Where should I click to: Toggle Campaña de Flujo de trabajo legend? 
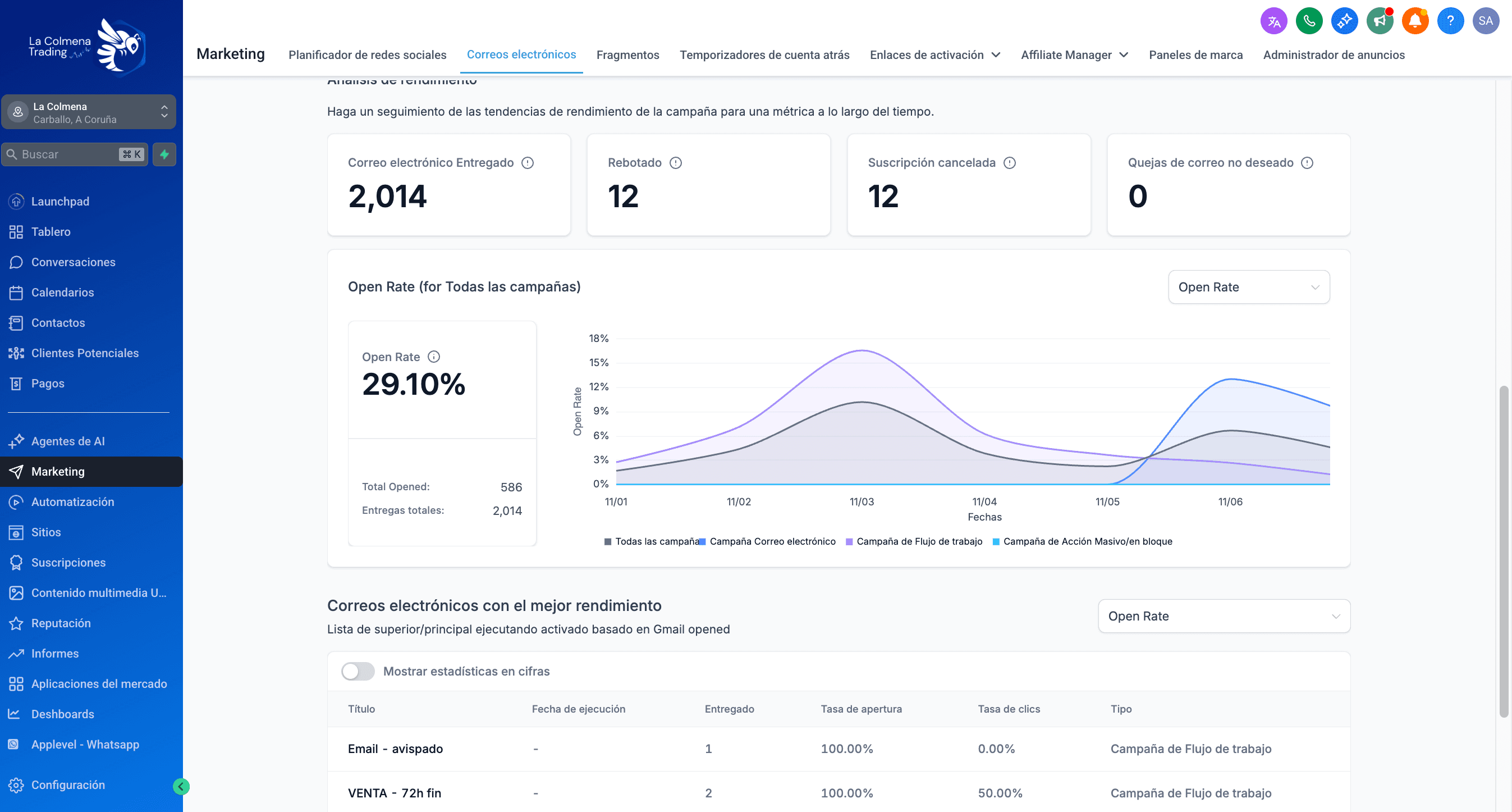tap(919, 541)
